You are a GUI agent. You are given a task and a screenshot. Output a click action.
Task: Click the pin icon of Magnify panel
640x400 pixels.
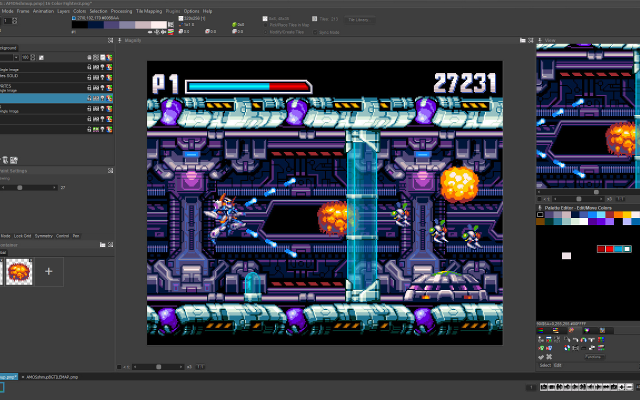(x=120, y=40)
